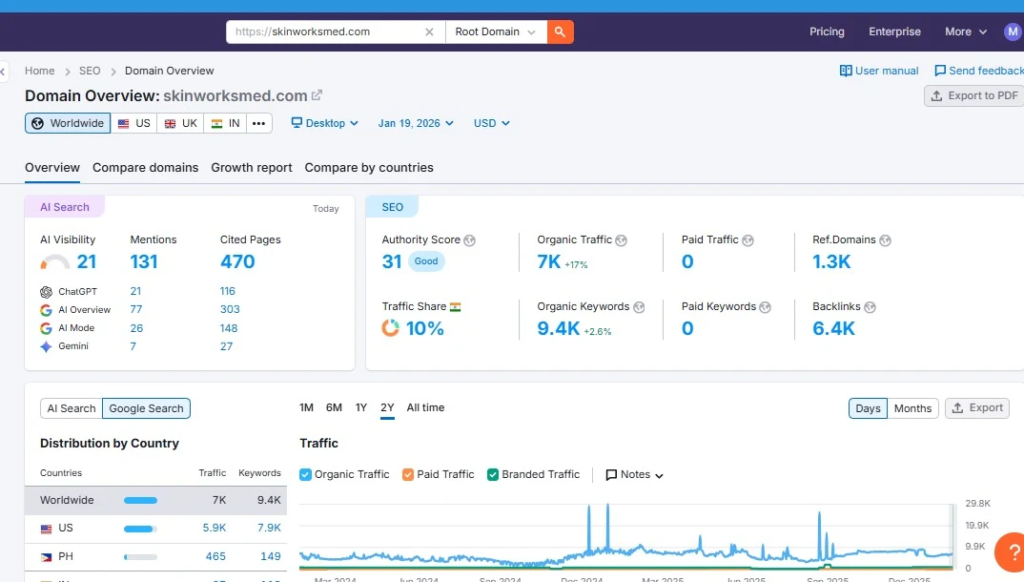Image resolution: width=1024 pixels, height=582 pixels.
Task: Click the Authority Score info icon
Action: click(x=470, y=240)
